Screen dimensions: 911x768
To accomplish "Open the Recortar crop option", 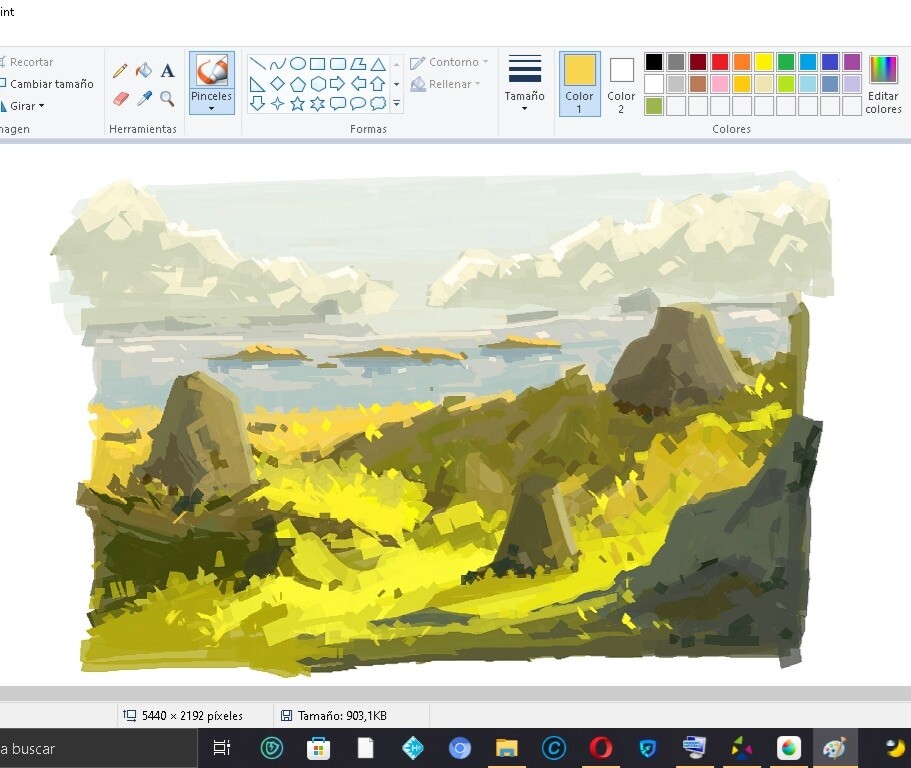I will (x=28, y=61).
